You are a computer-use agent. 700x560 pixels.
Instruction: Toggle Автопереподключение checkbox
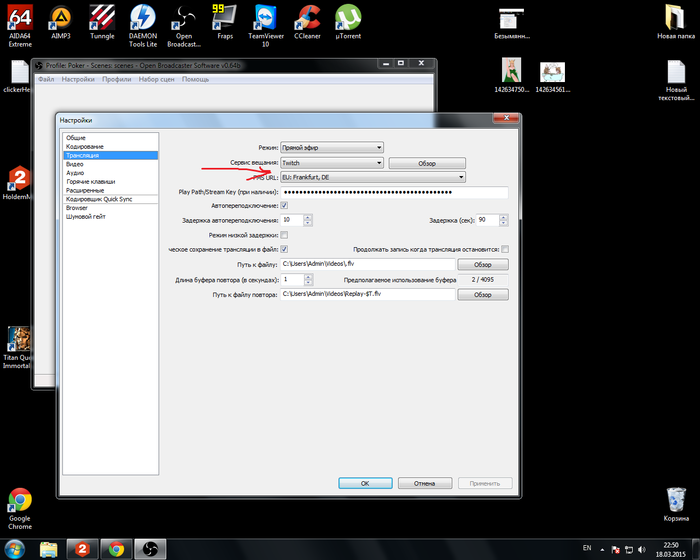click(284, 205)
